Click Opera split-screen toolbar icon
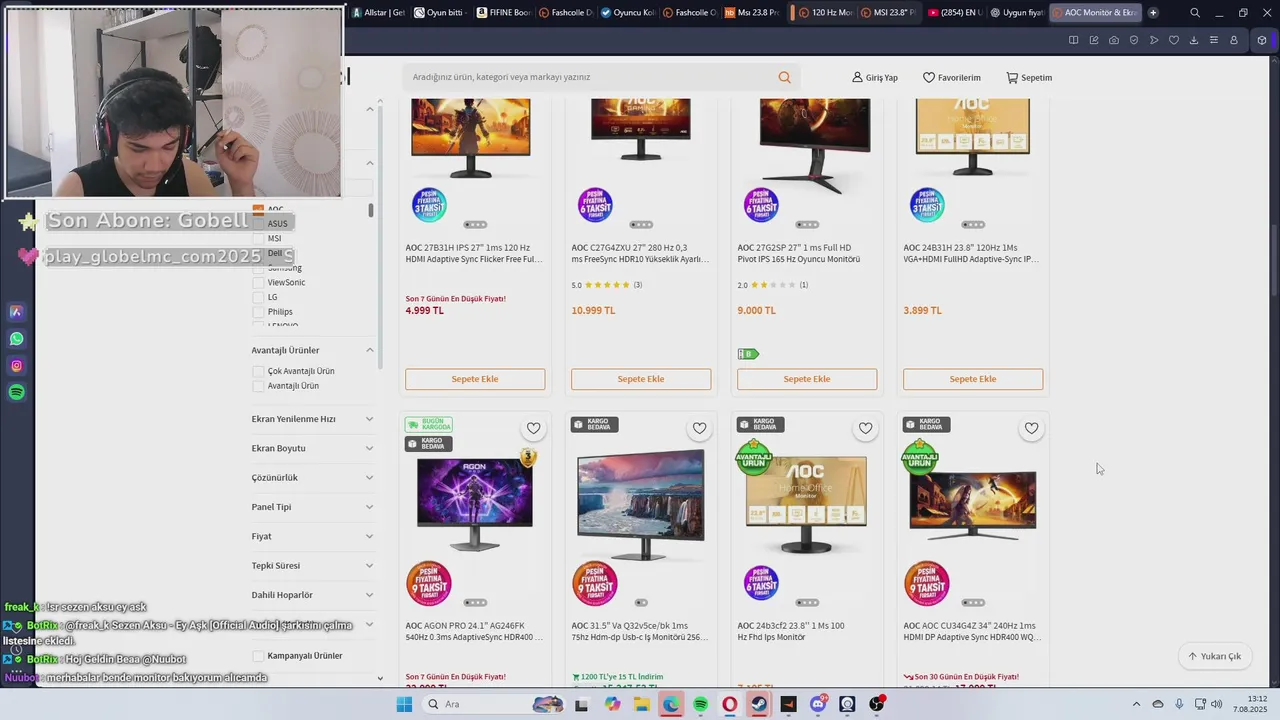This screenshot has width=1280, height=720. [x=1074, y=40]
